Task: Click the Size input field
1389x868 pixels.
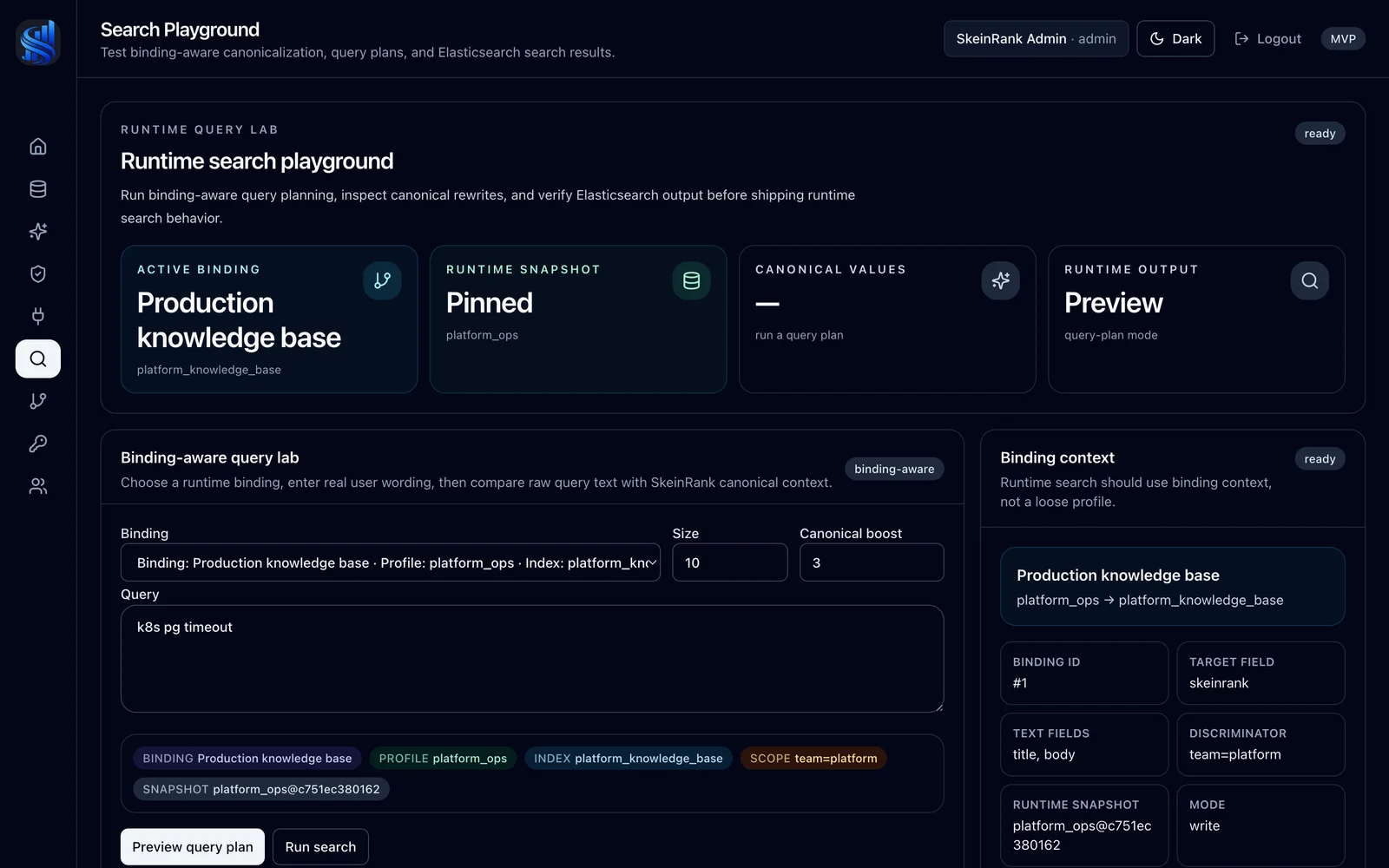Action: [x=729, y=562]
